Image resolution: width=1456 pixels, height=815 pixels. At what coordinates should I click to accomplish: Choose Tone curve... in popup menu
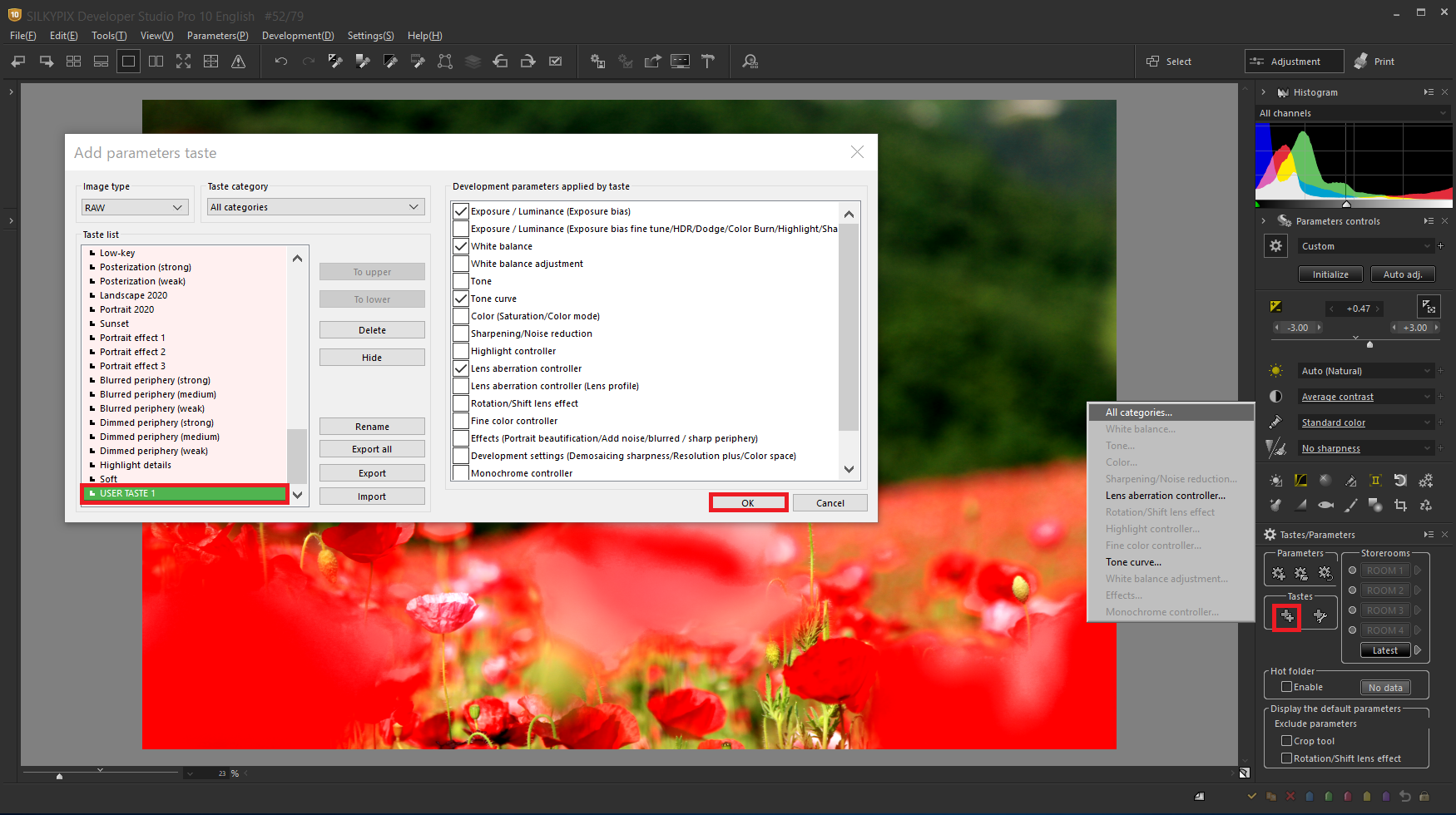(x=1171, y=562)
